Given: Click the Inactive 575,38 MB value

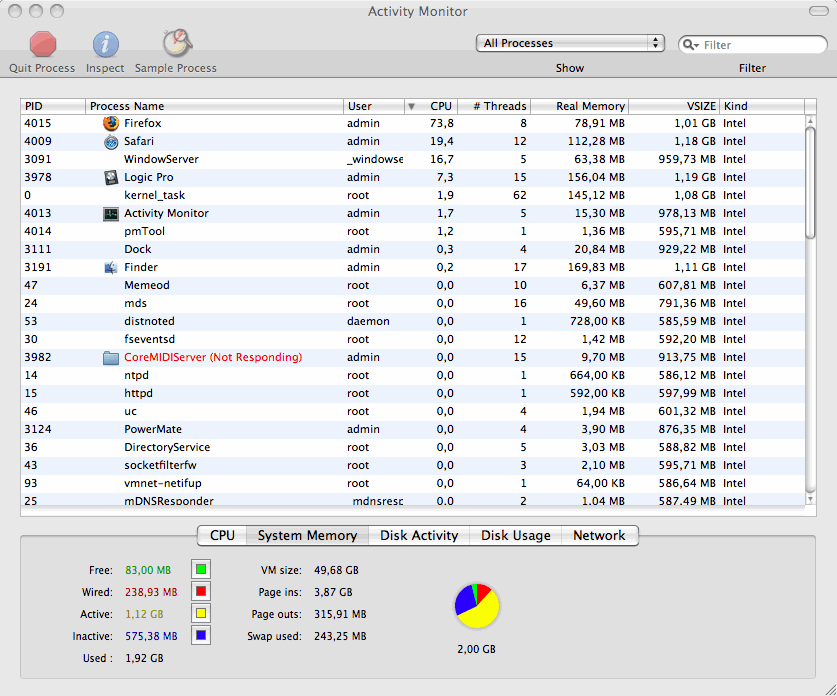Looking at the screenshot, I should point(151,636).
